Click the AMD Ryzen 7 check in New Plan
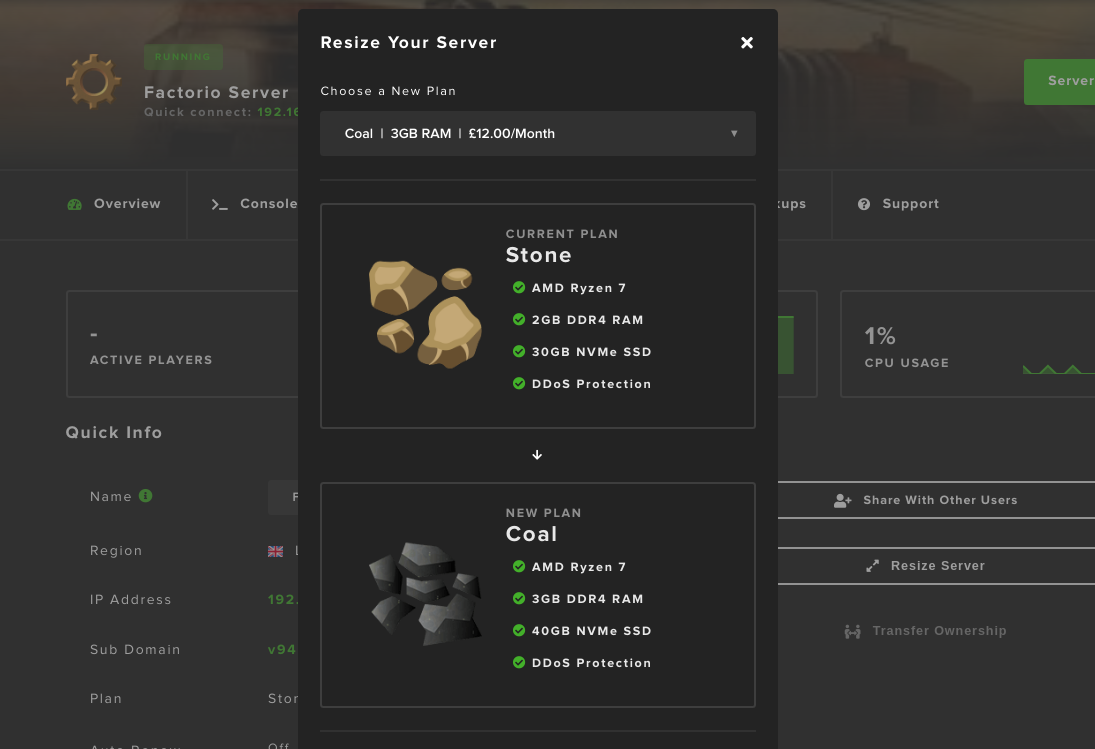 (x=519, y=566)
